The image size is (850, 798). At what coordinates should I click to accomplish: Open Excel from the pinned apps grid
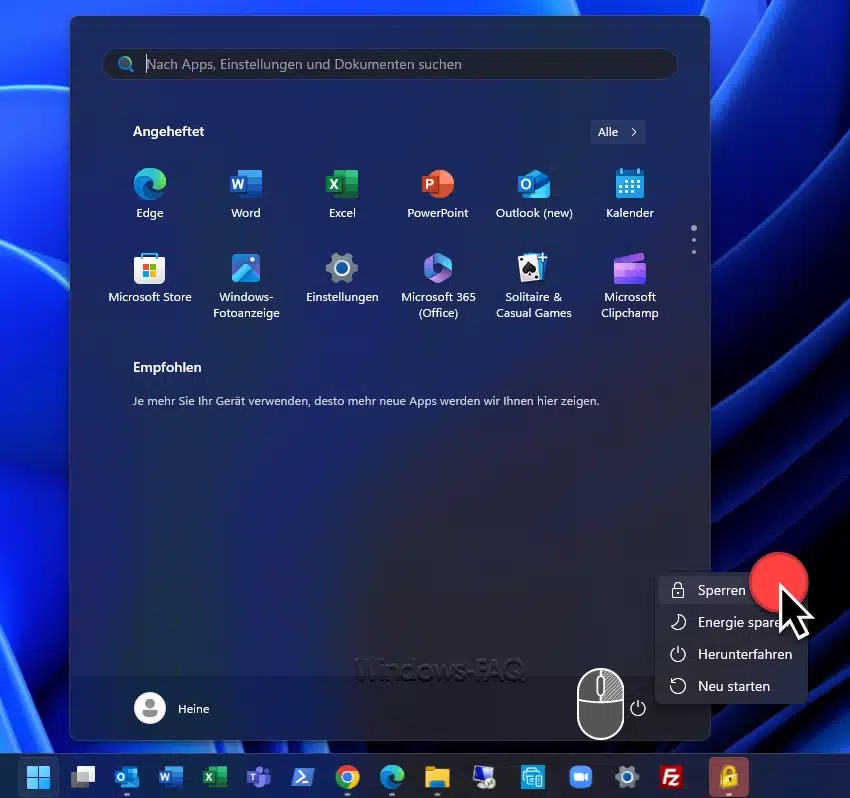tap(342, 193)
